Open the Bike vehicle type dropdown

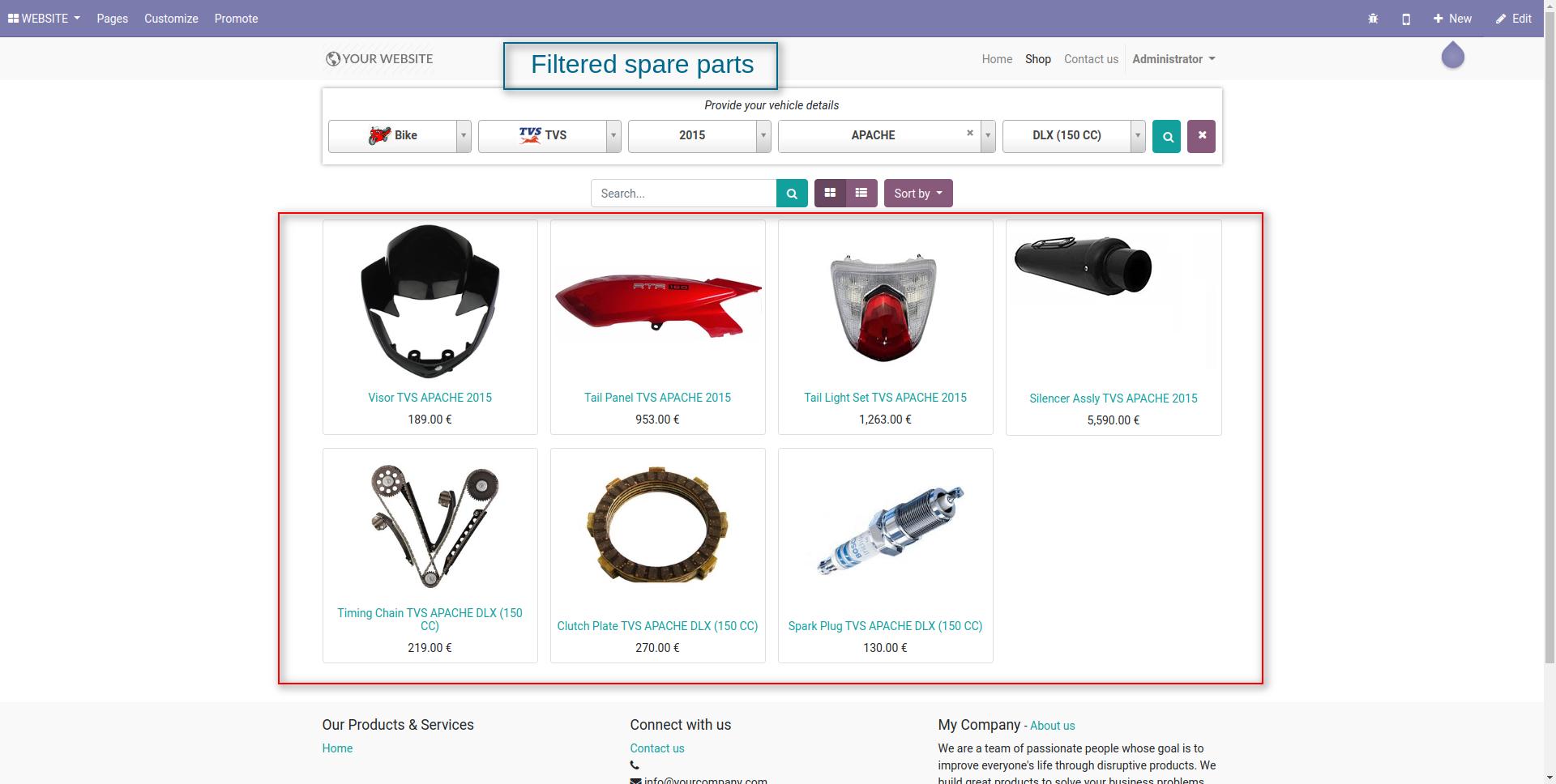(400, 136)
